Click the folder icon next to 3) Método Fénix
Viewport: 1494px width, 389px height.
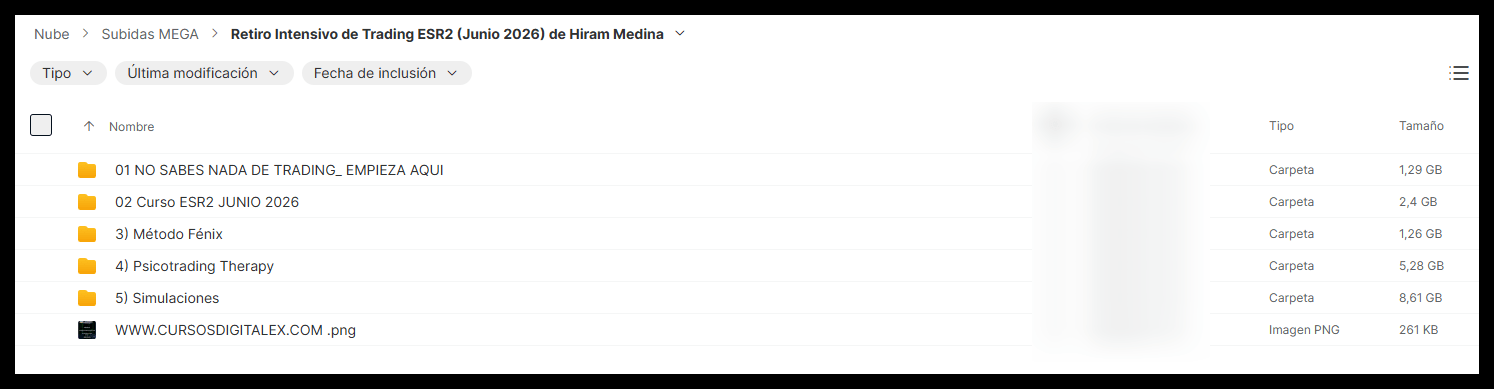point(87,234)
